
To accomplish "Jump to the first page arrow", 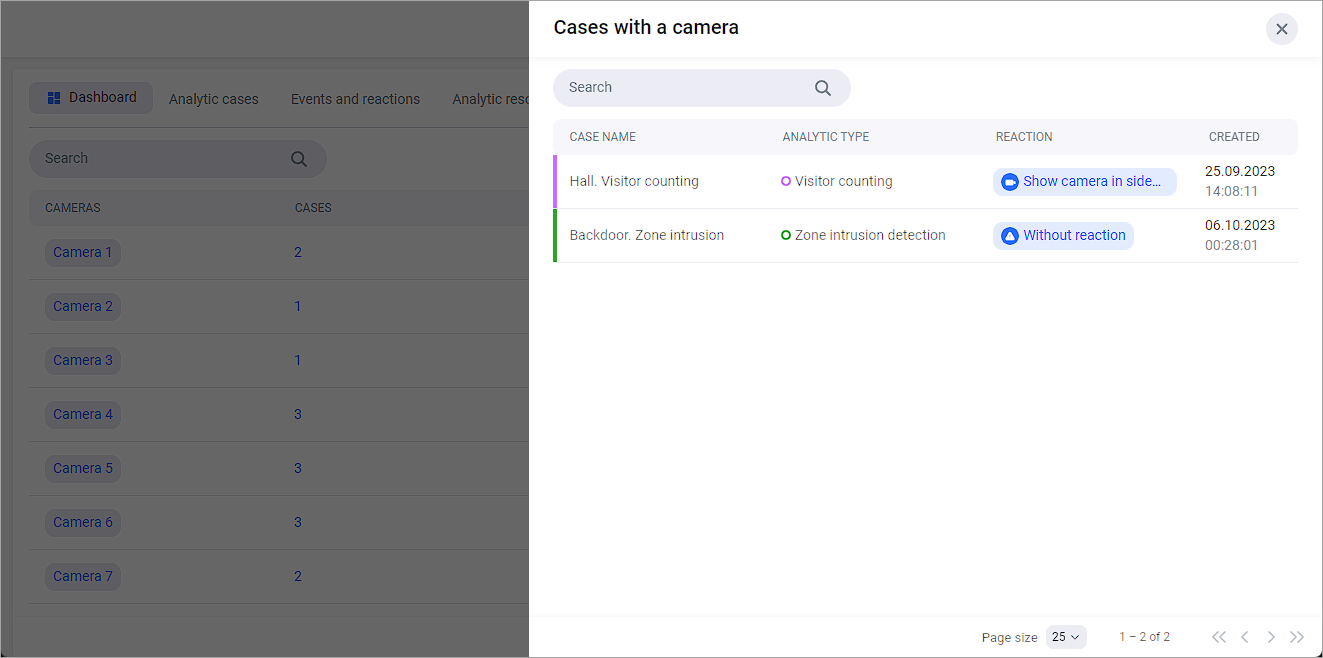I will pos(1218,637).
